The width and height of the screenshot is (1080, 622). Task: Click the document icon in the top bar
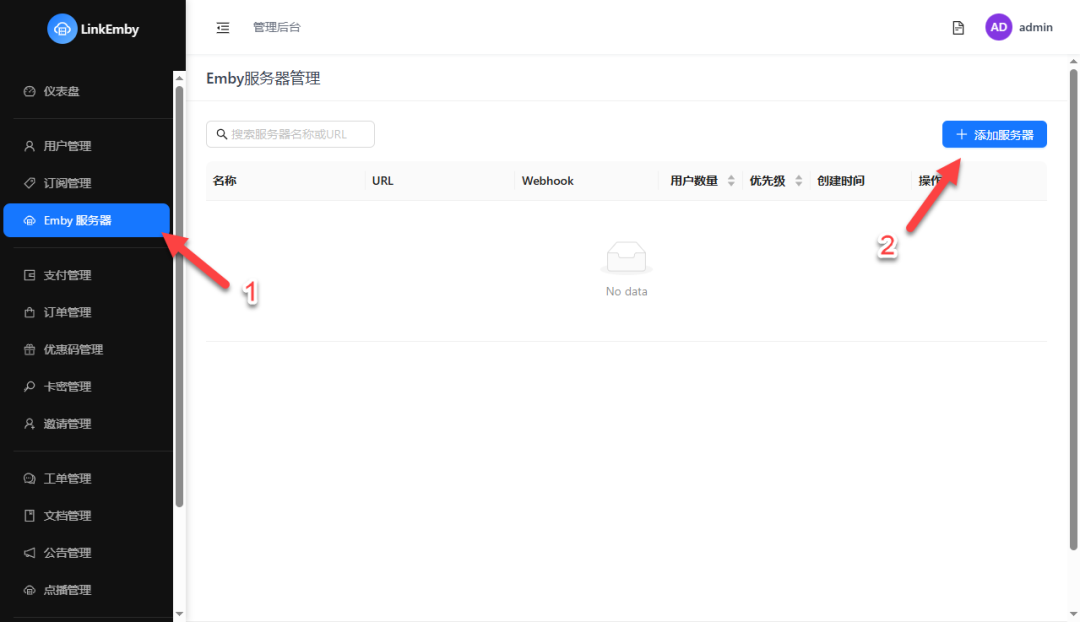[x=957, y=27]
